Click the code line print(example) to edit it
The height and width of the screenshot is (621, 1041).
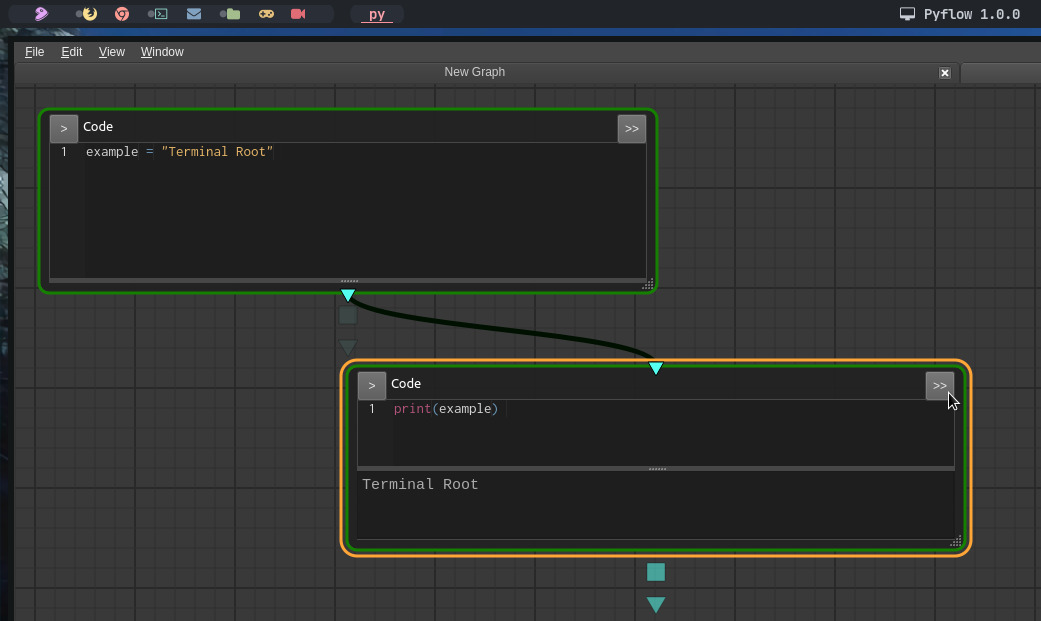(x=446, y=408)
